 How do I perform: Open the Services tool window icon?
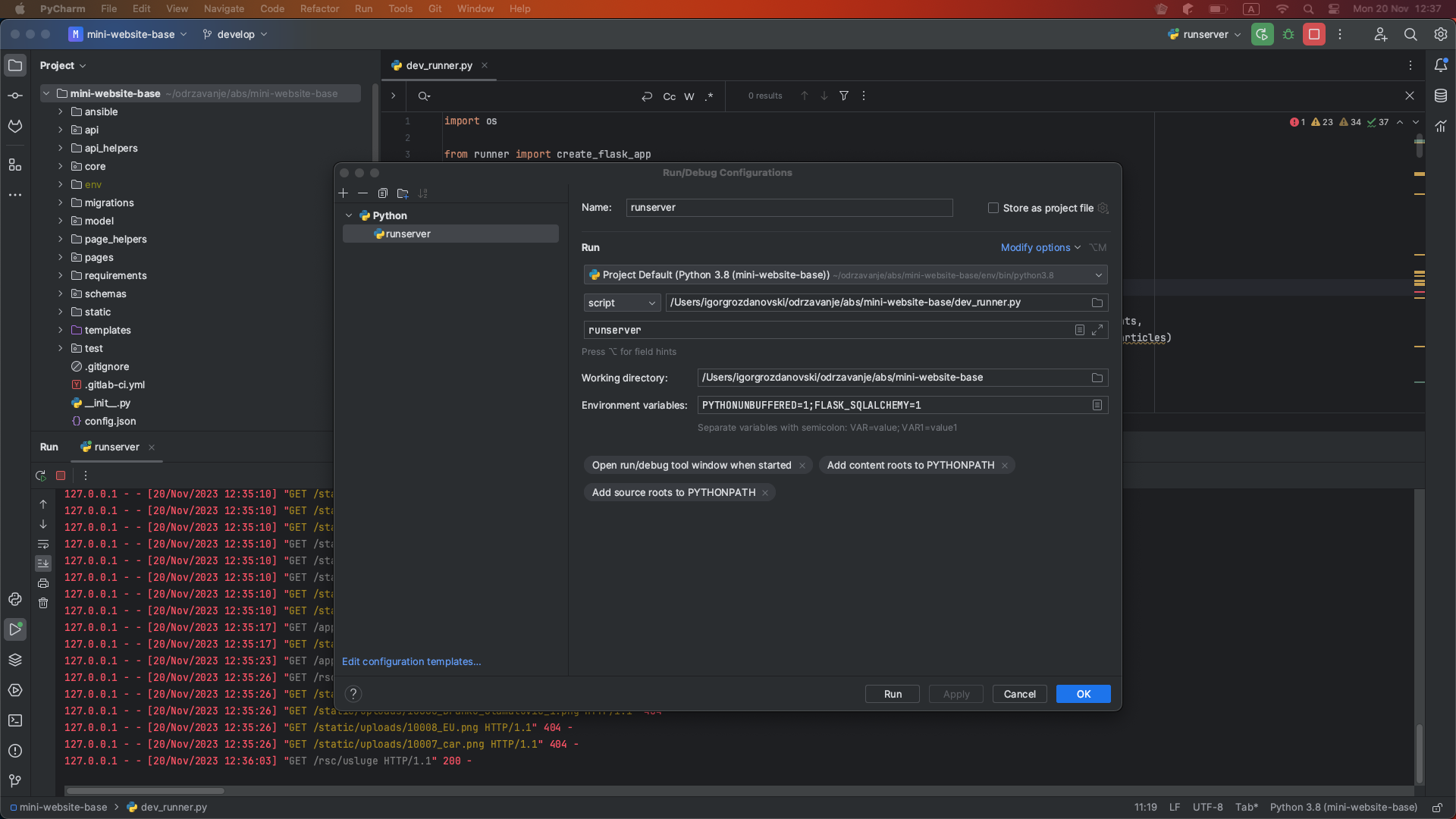pos(15,690)
